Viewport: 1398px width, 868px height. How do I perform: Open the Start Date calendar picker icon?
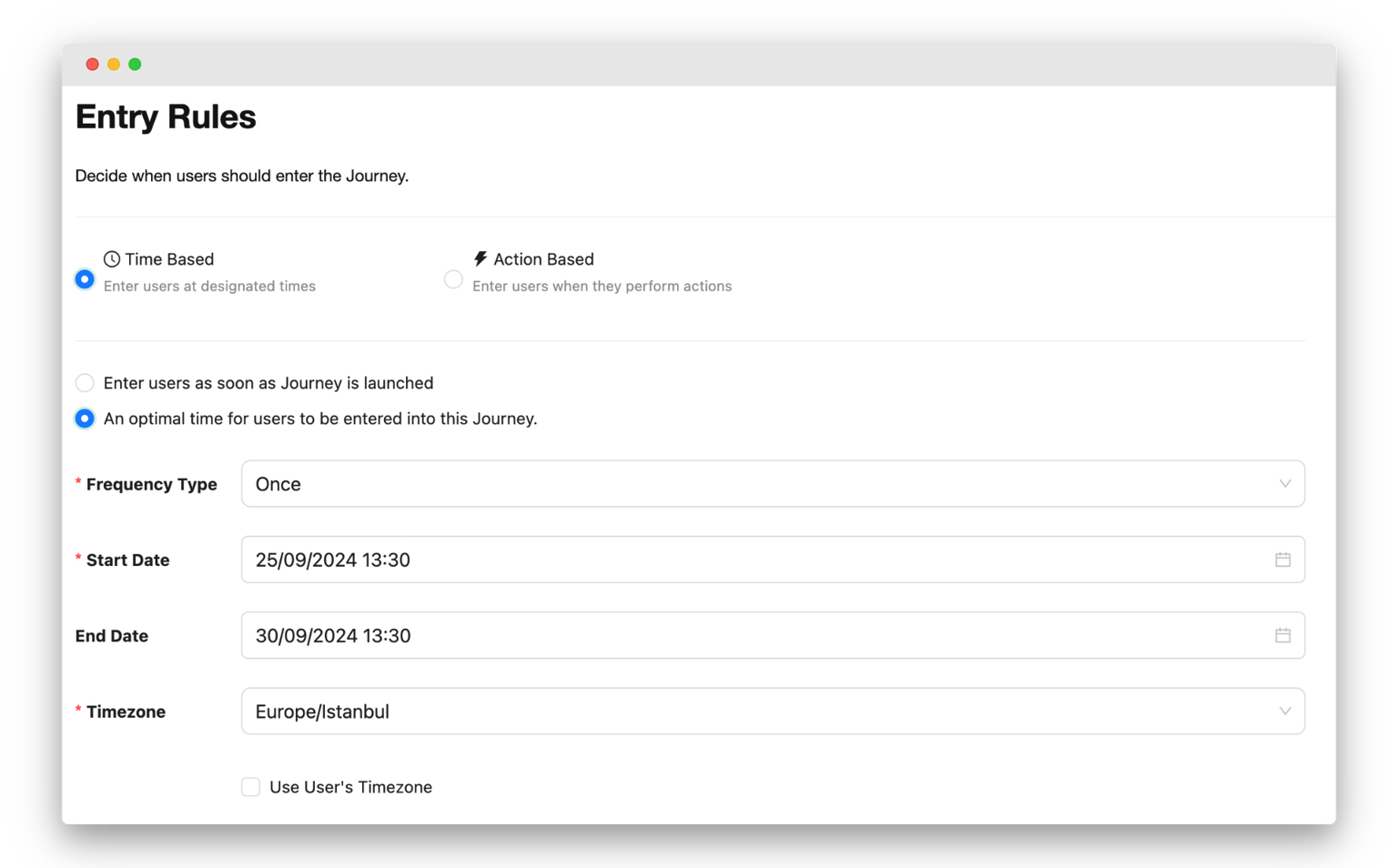click(1283, 559)
